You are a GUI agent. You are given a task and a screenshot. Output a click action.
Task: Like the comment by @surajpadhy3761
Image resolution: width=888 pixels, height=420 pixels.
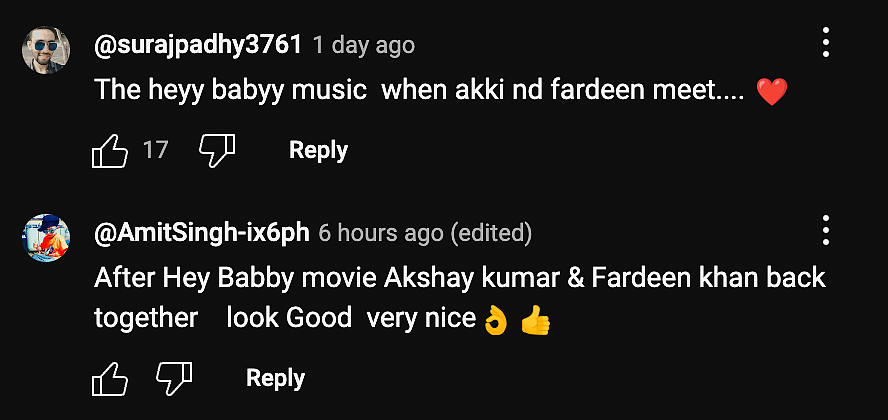tap(109, 151)
